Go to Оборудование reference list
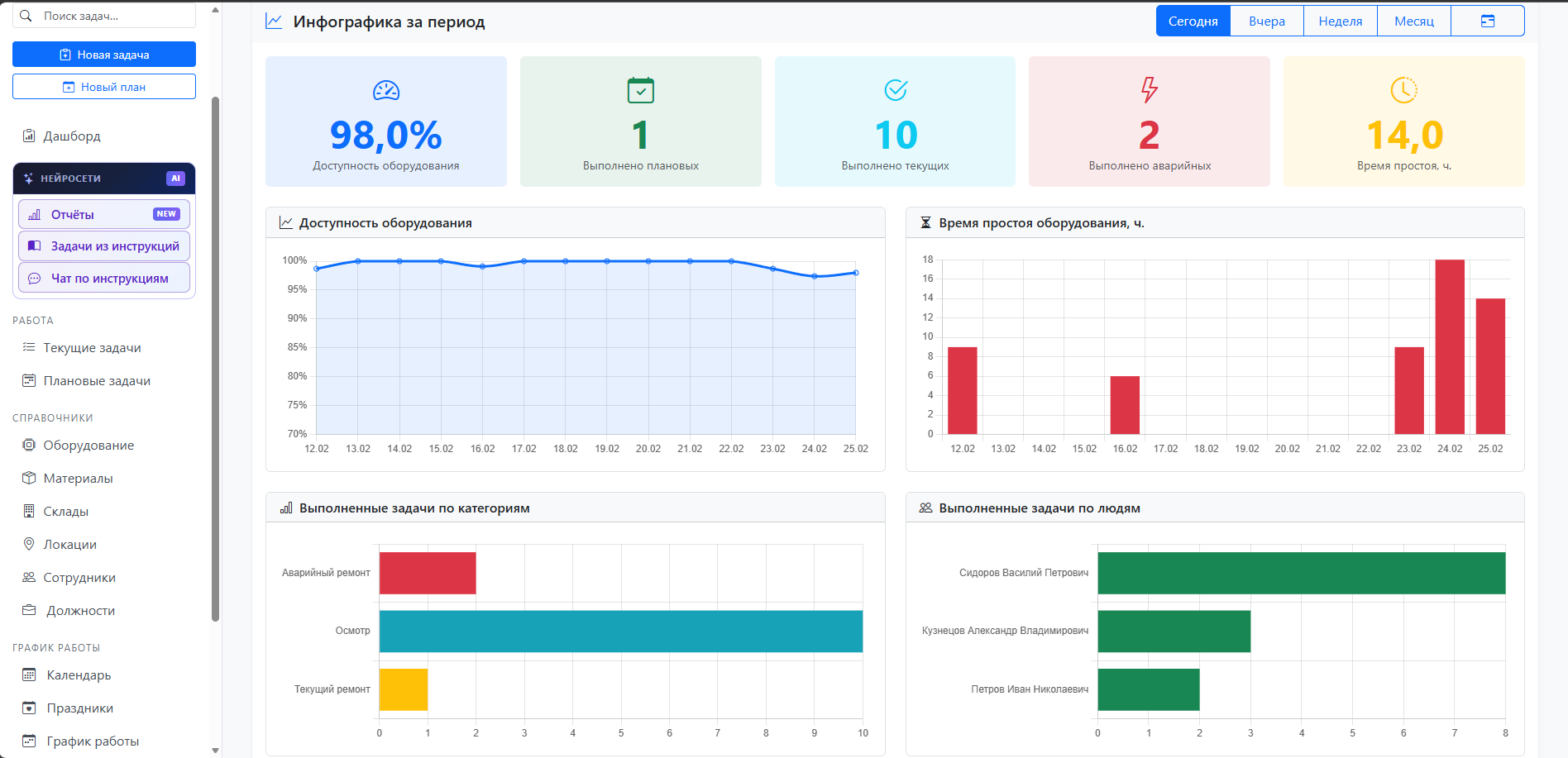1568x758 pixels. coord(88,445)
